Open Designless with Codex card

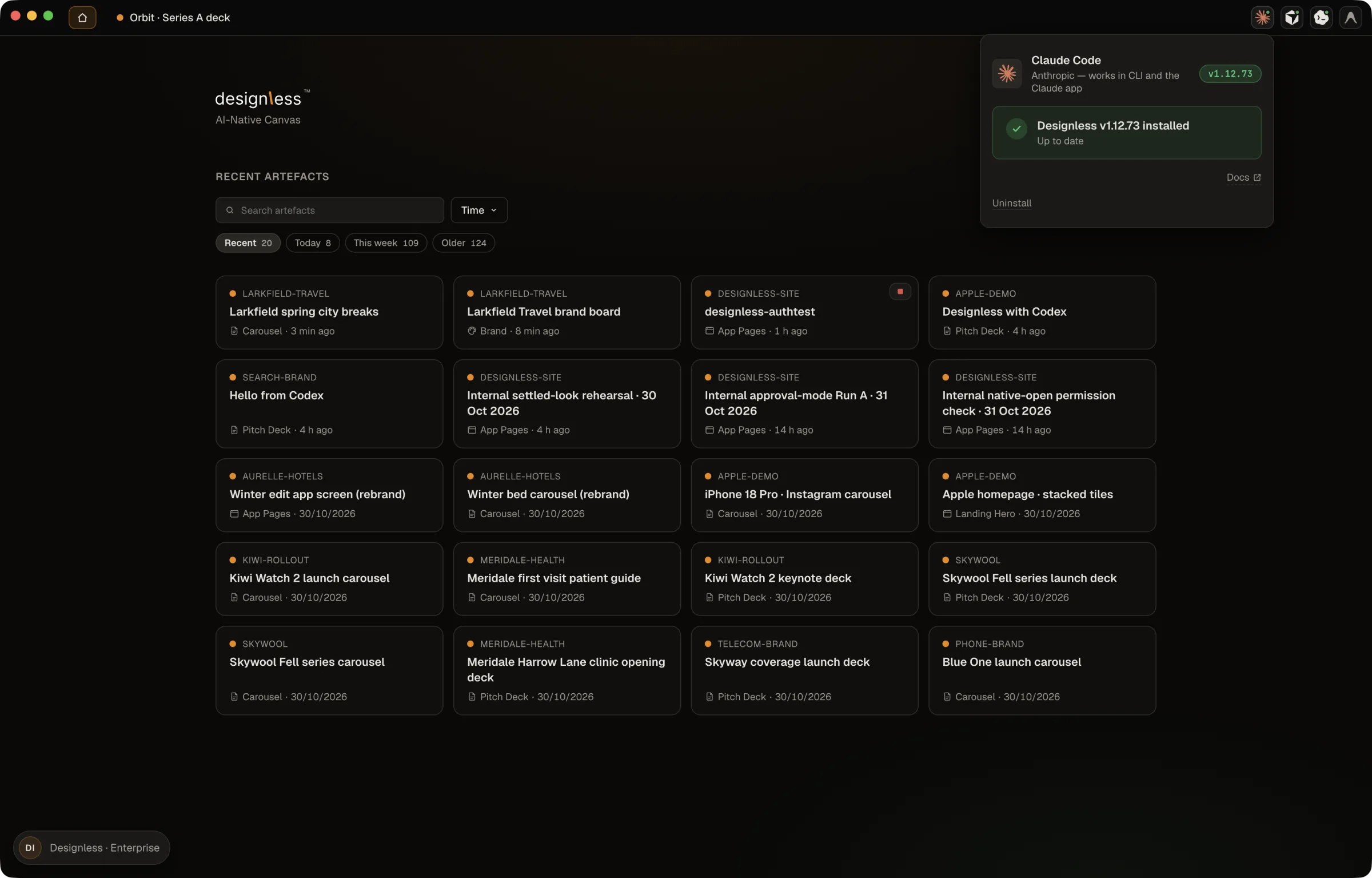point(1042,313)
